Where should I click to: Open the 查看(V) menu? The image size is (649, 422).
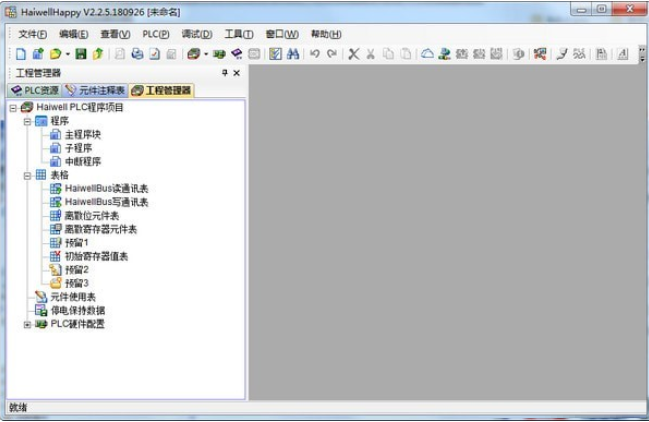tap(115, 34)
